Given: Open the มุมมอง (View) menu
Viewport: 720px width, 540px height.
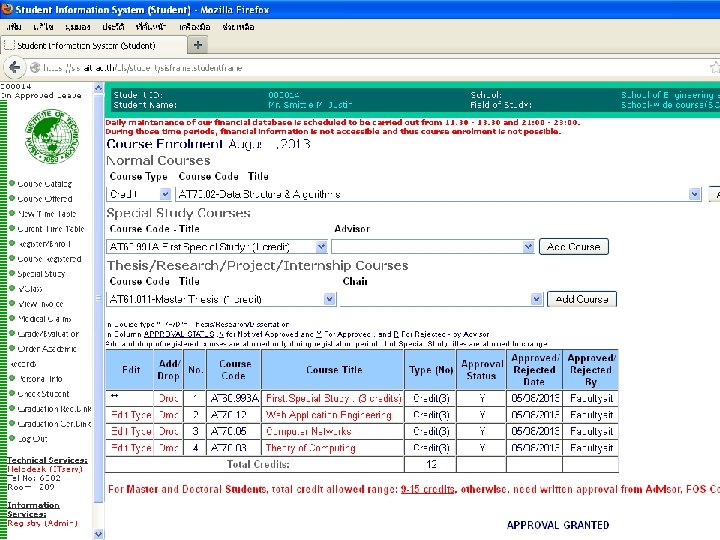Looking at the screenshot, I should tap(78, 27).
